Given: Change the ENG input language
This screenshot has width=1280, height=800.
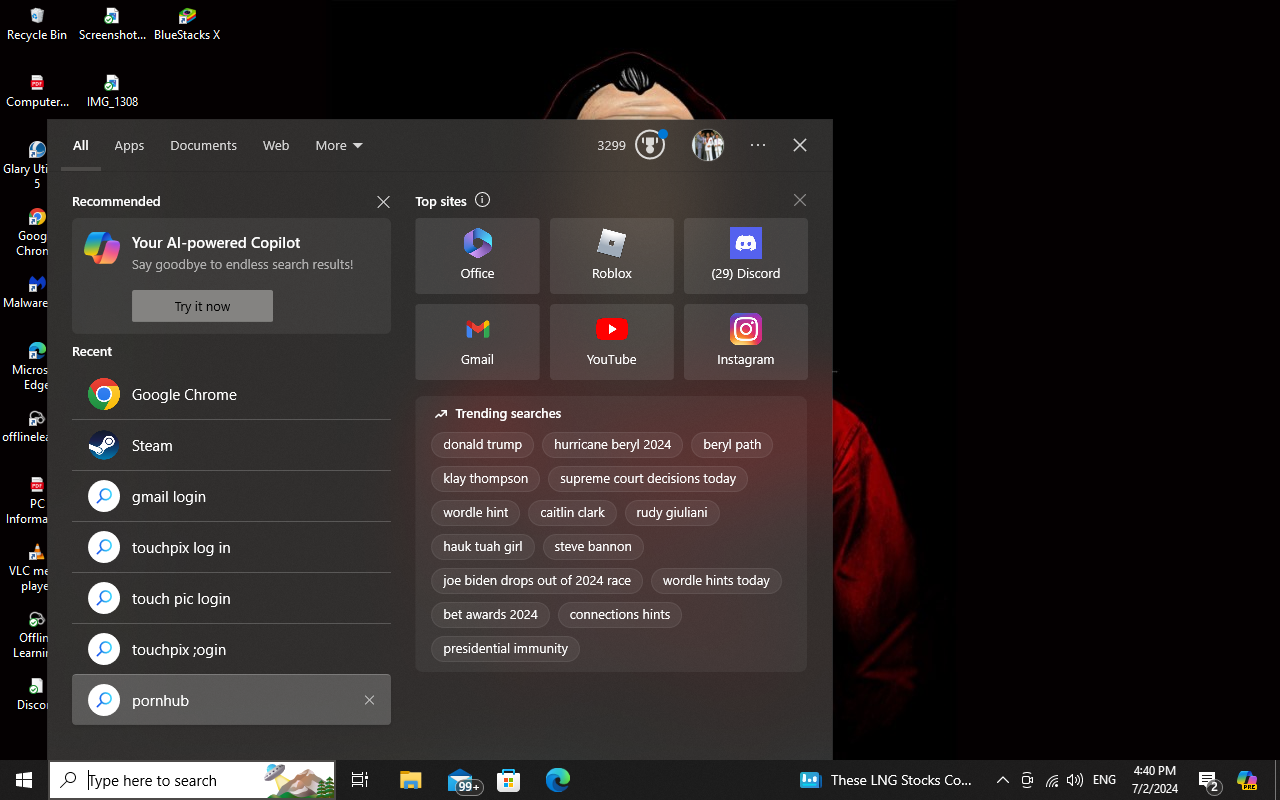Looking at the screenshot, I should 1104,780.
